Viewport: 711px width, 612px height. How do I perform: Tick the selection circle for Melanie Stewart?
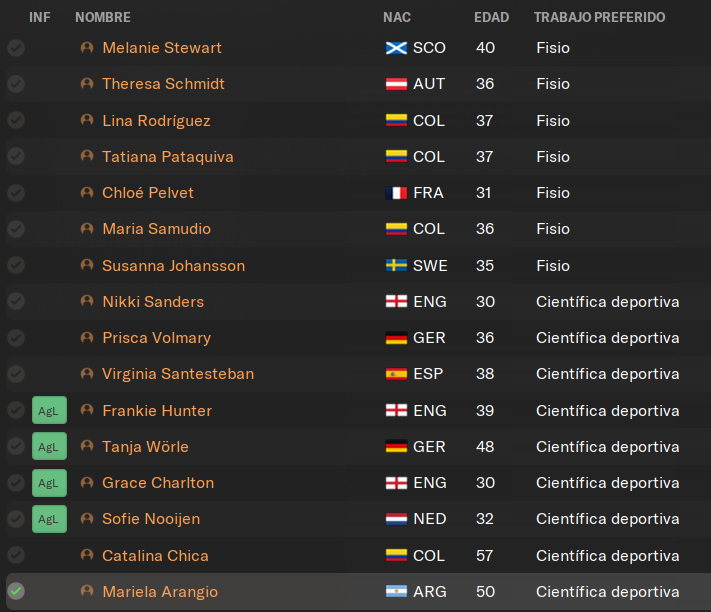tap(16, 48)
